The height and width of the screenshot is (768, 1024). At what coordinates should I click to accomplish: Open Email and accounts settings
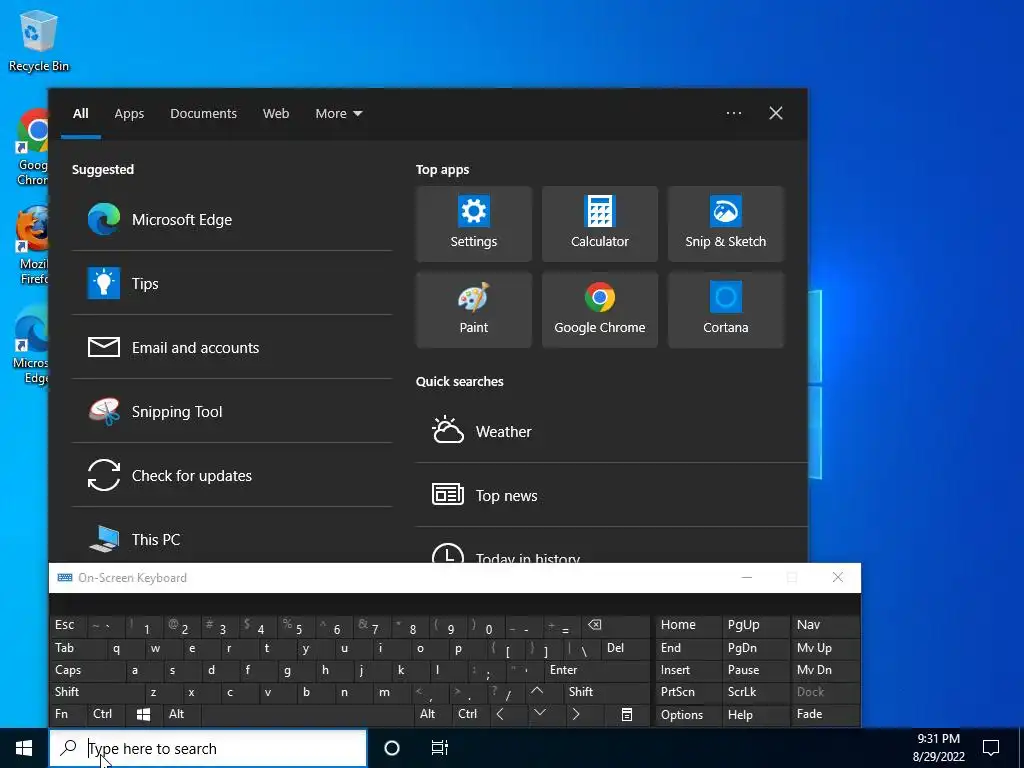(232, 347)
